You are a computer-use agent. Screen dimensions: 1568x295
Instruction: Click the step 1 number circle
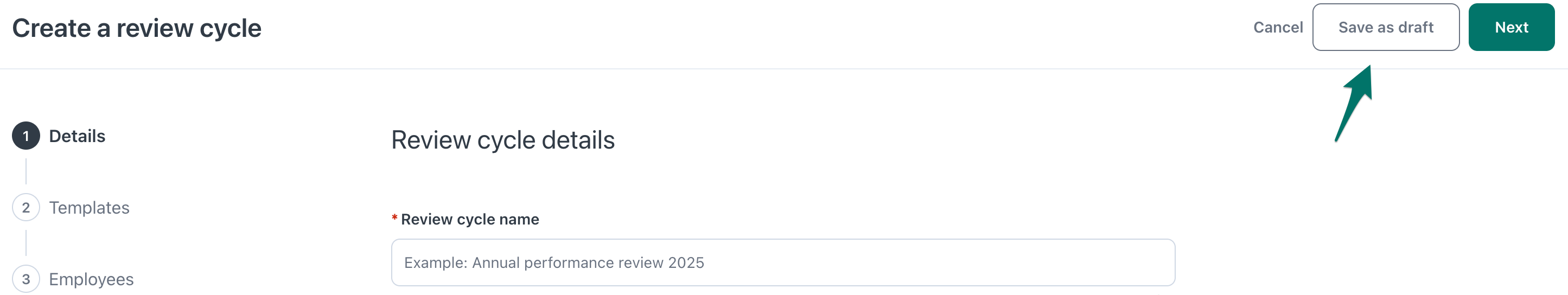(x=26, y=136)
